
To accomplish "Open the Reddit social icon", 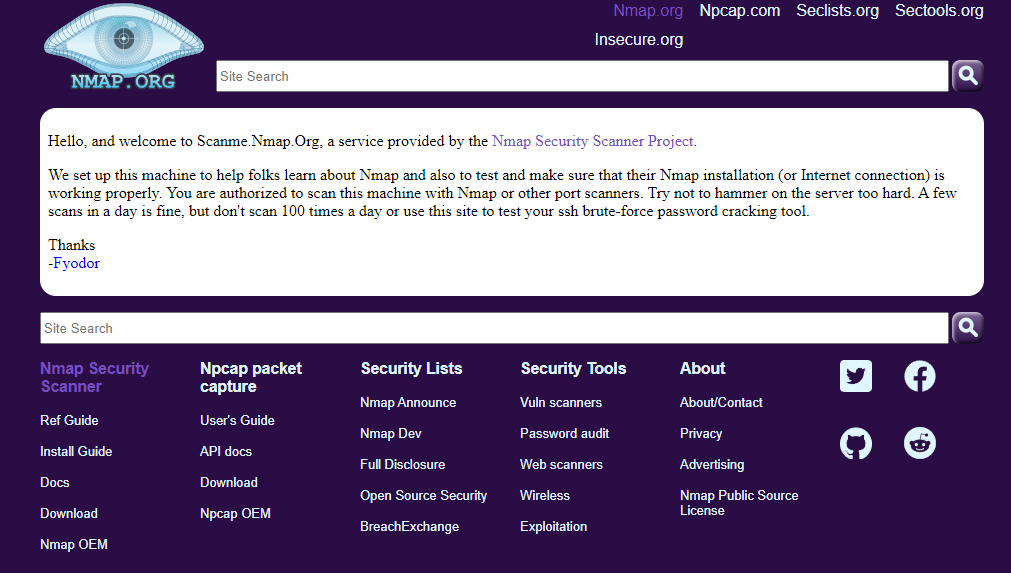I will click(919, 443).
